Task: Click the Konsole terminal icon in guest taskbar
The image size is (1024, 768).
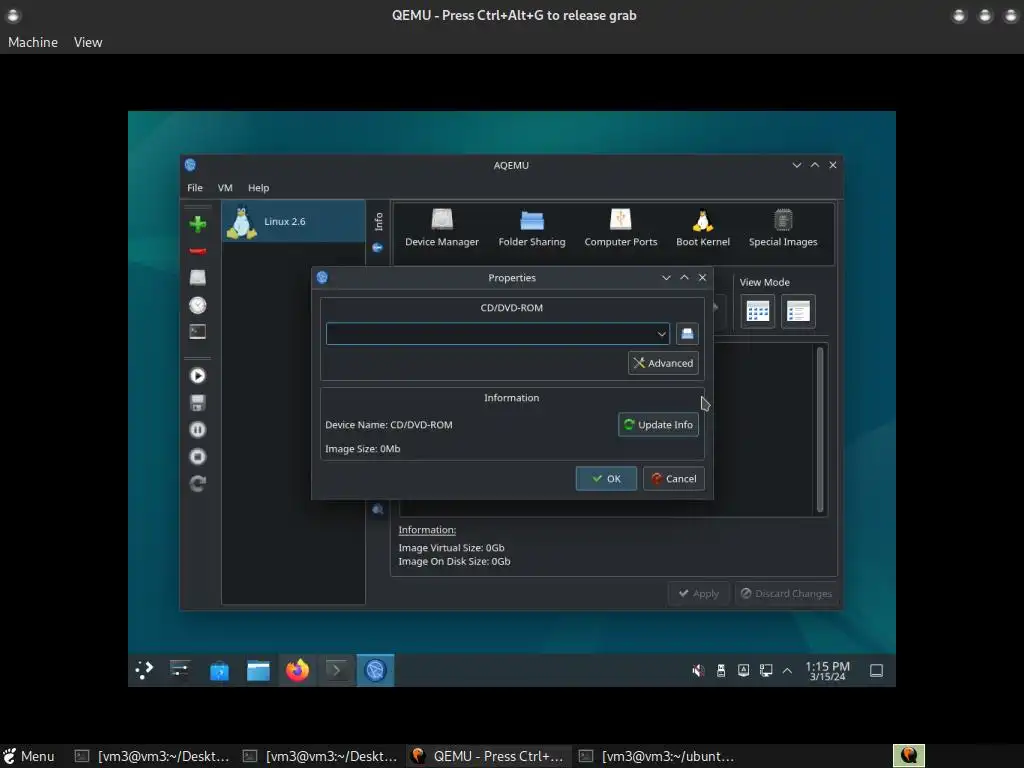Action: [336, 670]
